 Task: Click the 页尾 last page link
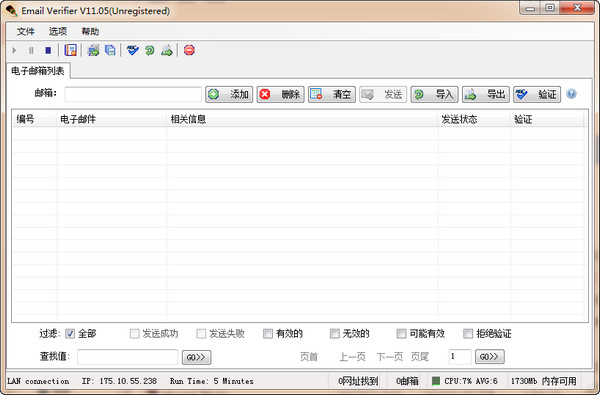tap(420, 357)
